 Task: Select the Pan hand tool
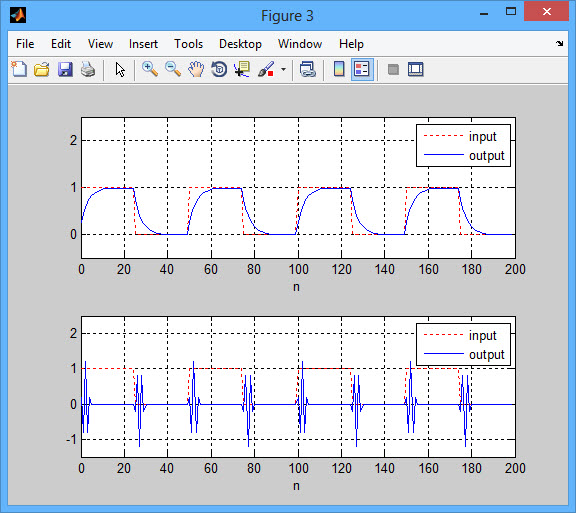[196, 69]
